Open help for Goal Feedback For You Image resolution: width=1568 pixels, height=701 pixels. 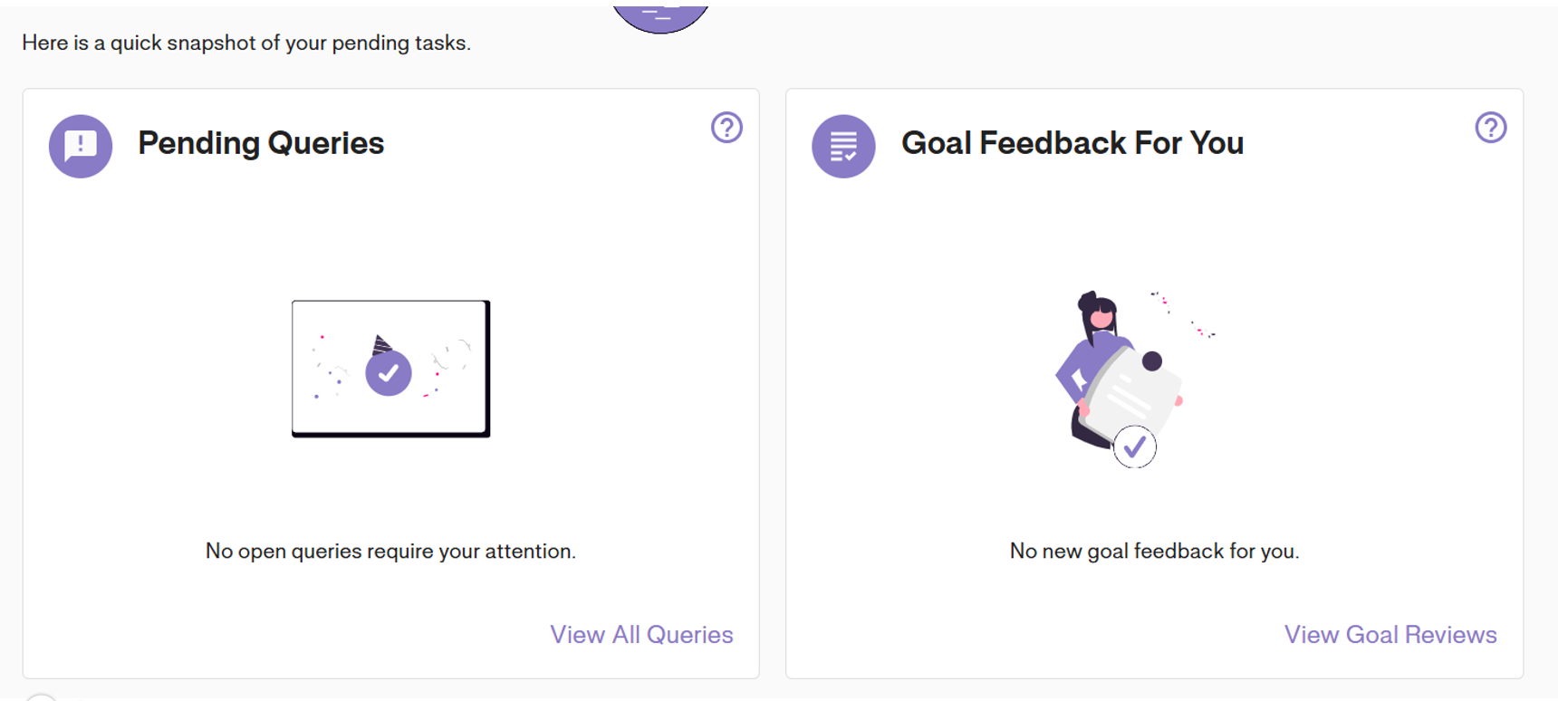click(1491, 128)
